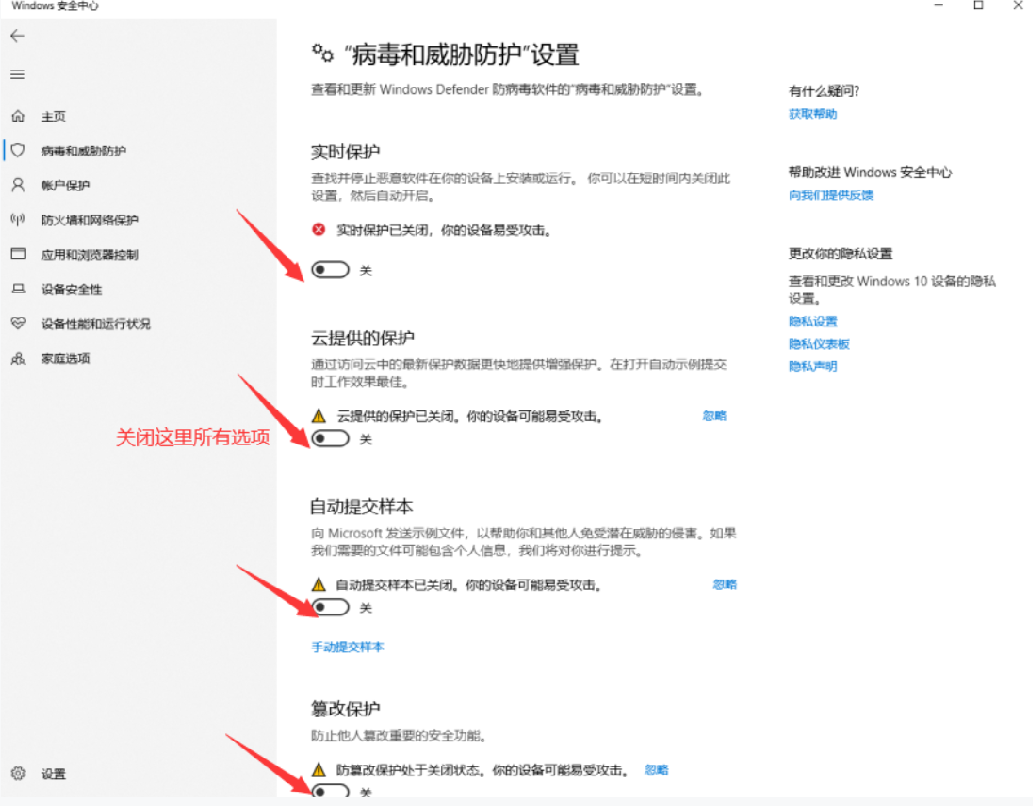1033x806 pixels.
Task: Click the person icon for 帐户保护
Action: click(x=18, y=185)
